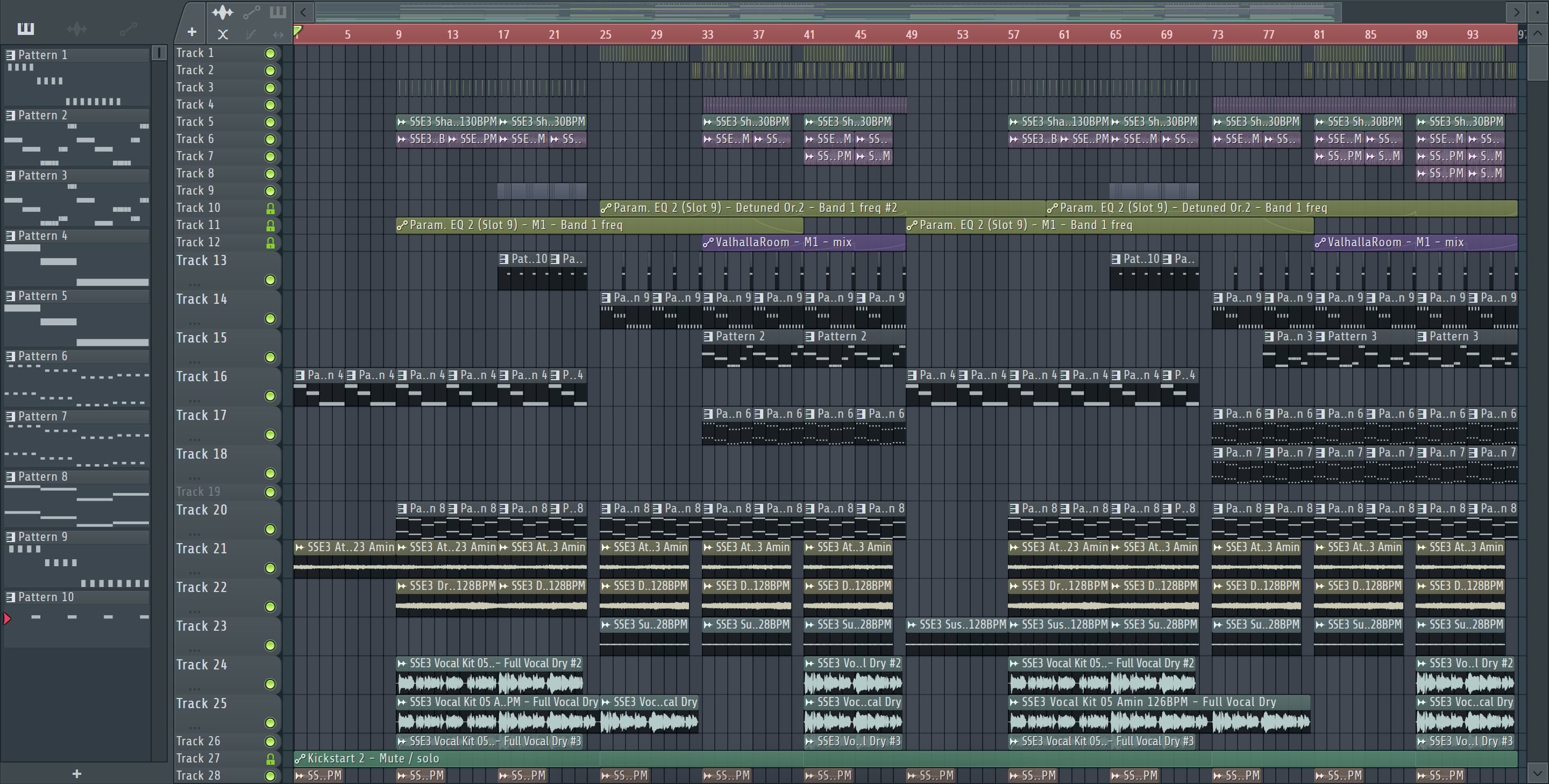This screenshot has width=1549, height=784.
Task: Click the timeline scroll-left arrow
Action: (303, 12)
